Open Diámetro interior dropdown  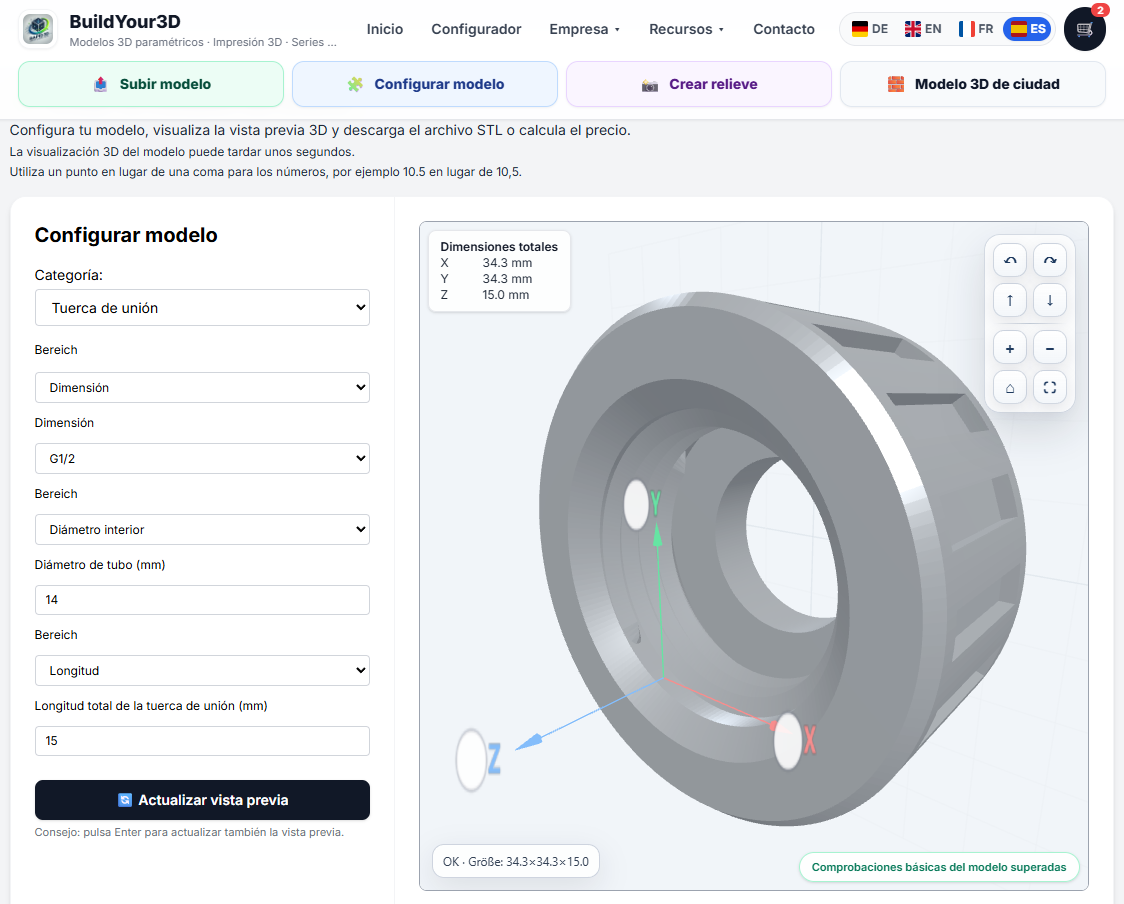[x=202, y=529]
